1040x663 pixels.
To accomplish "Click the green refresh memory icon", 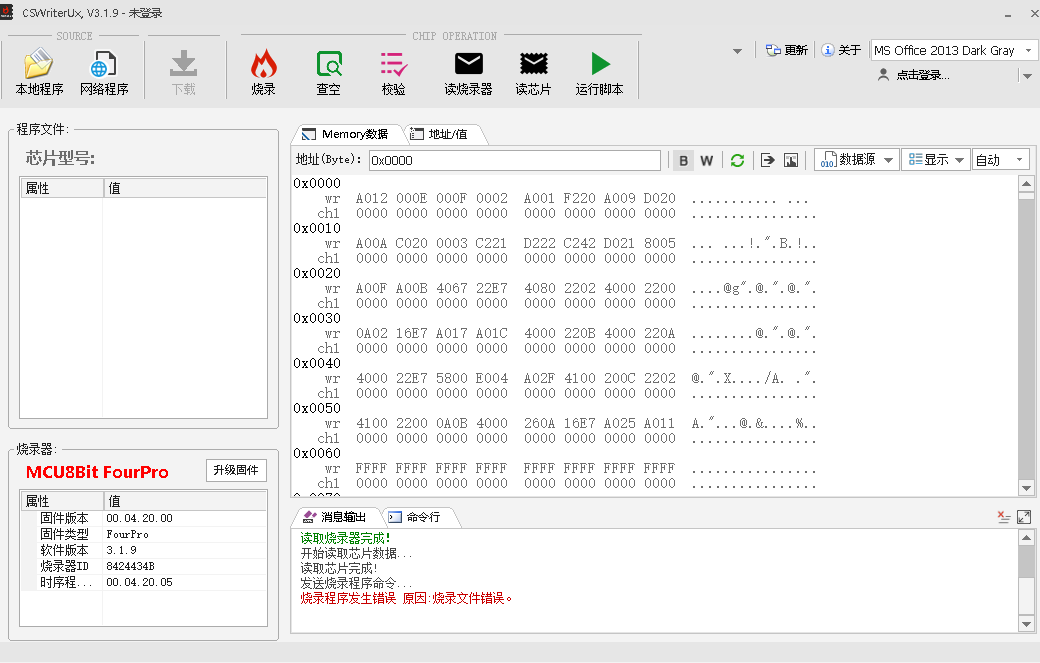I will point(737,160).
